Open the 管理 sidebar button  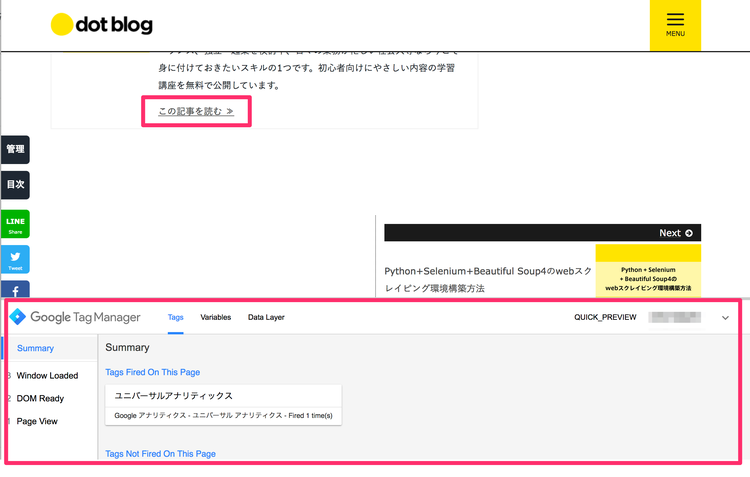tap(15, 150)
